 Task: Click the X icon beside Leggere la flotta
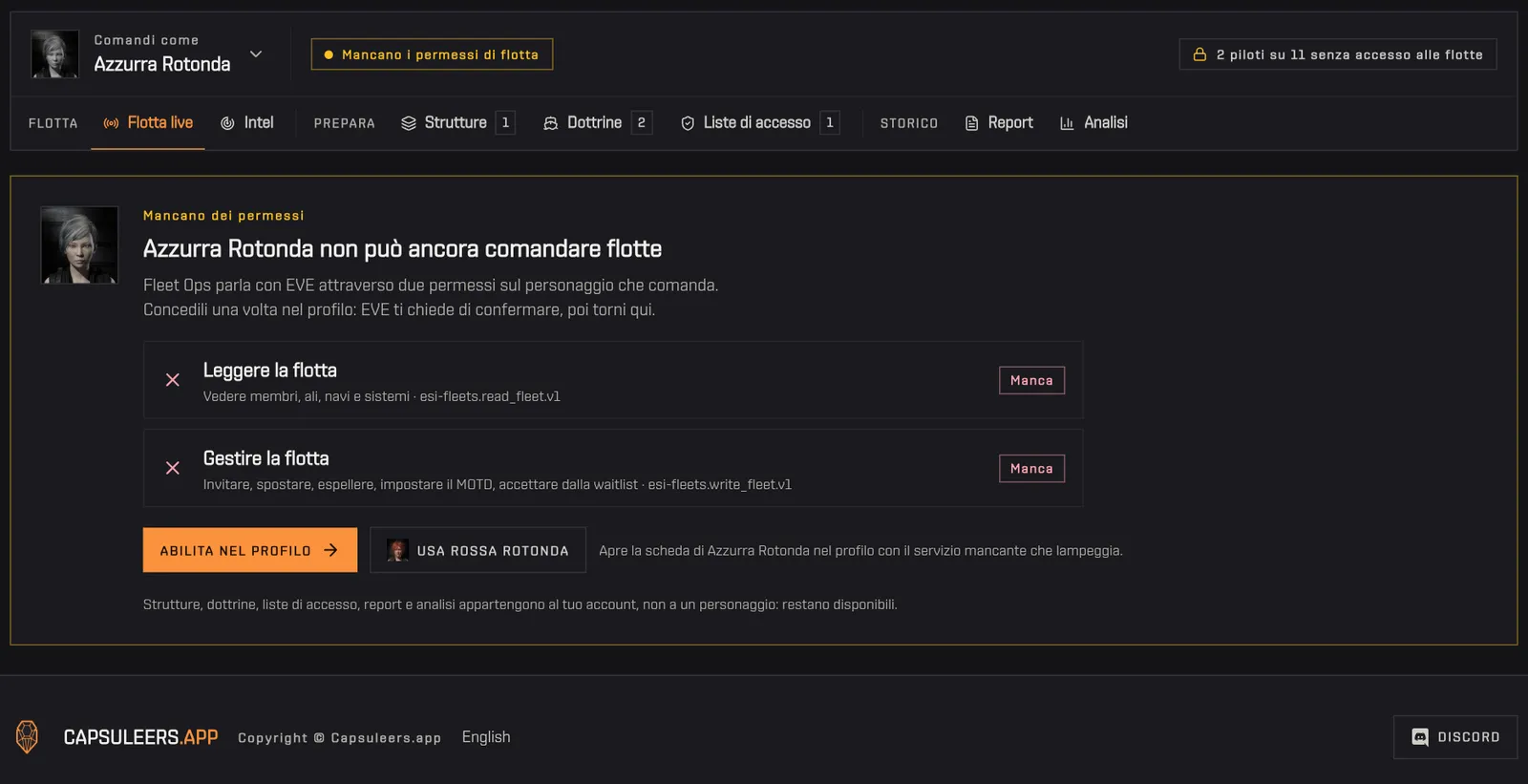(173, 380)
